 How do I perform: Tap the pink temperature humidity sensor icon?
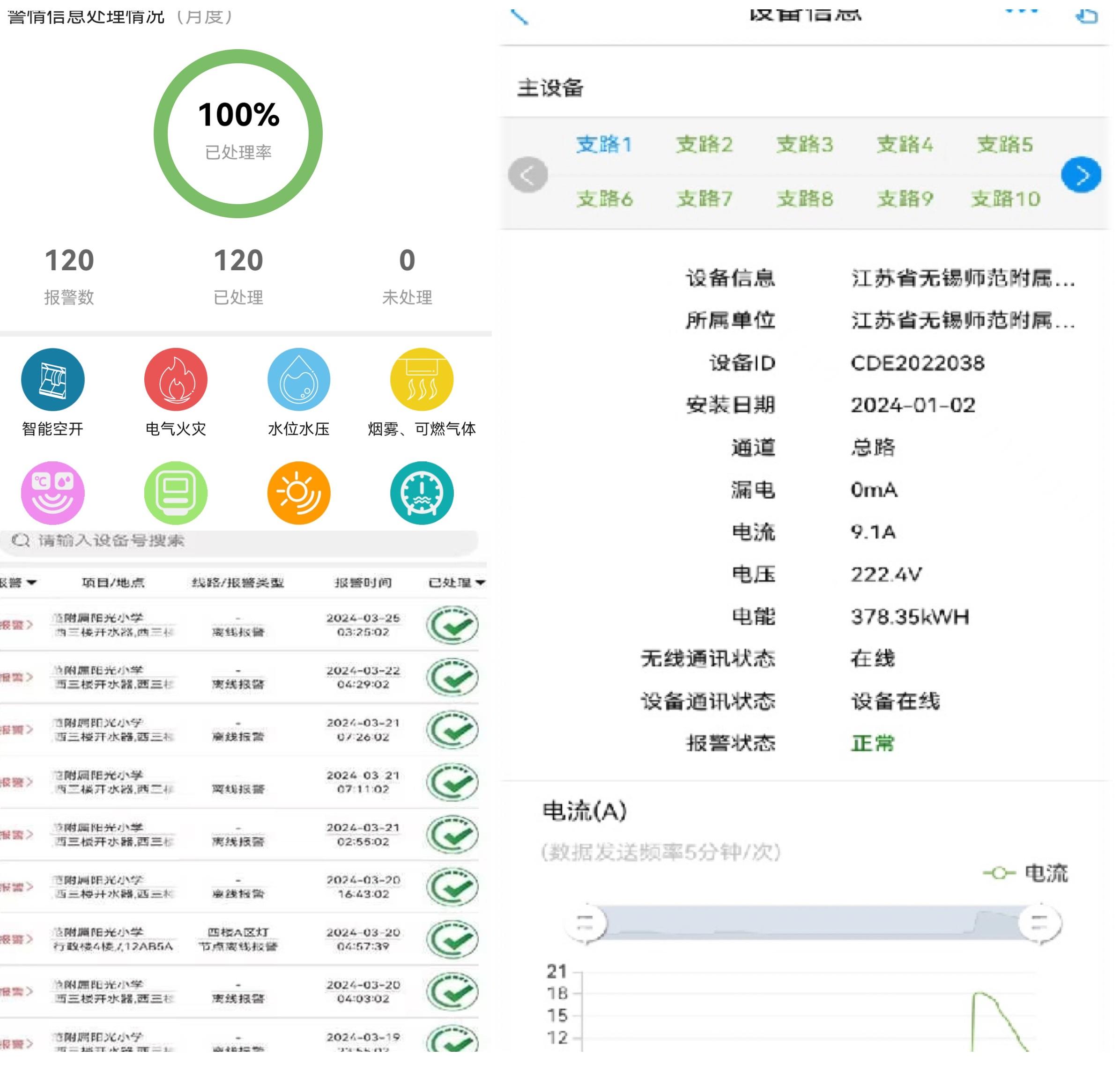[52, 493]
